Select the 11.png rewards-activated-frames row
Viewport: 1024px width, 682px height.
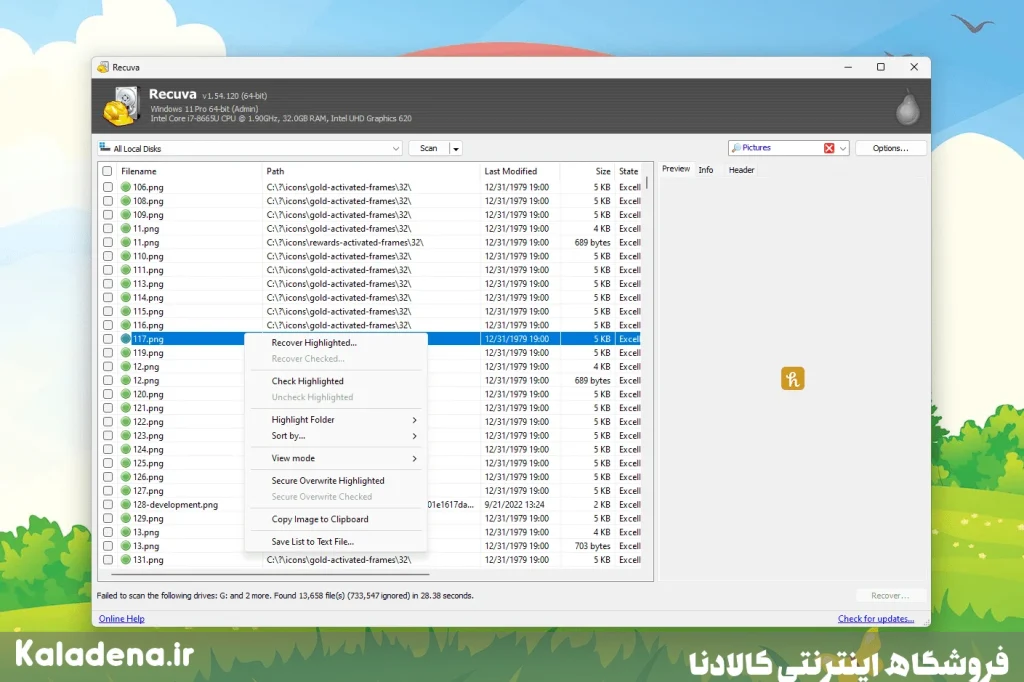[371, 242]
